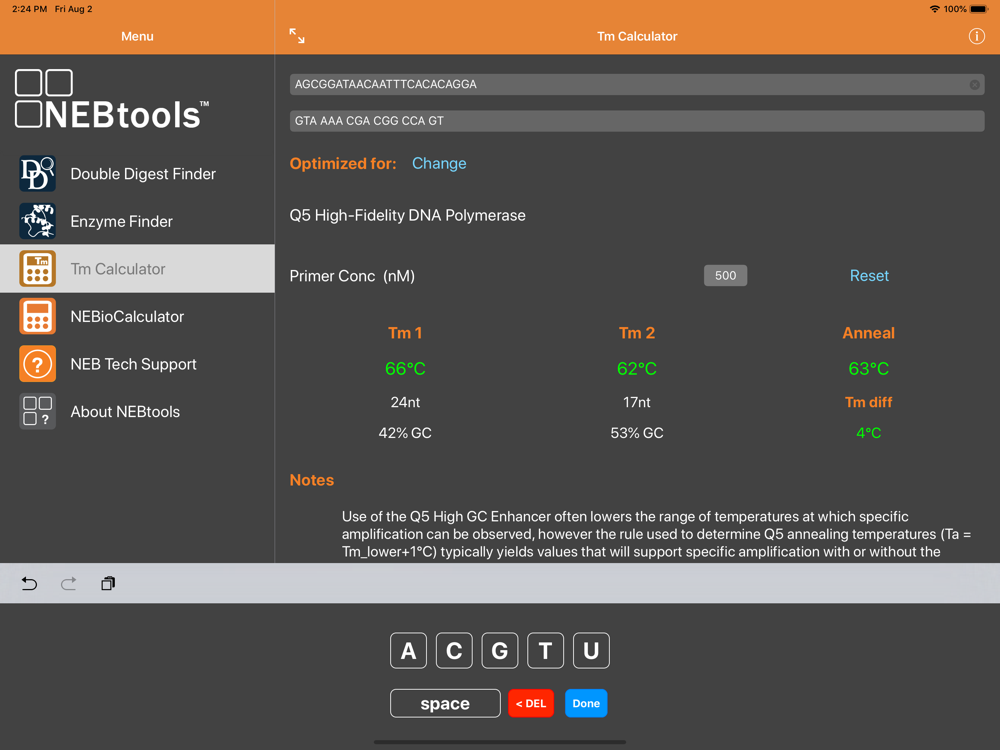1000x750 pixels.
Task: Change the optimized polymerase via Change link
Action: 439,163
